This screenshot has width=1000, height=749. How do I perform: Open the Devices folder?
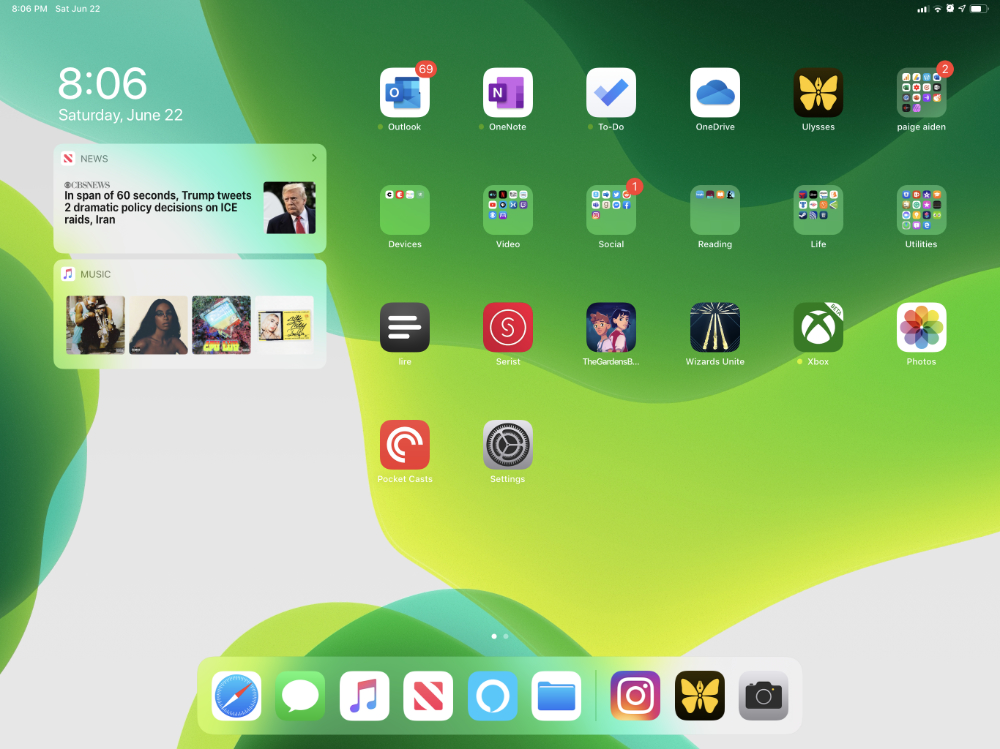[x=404, y=210]
